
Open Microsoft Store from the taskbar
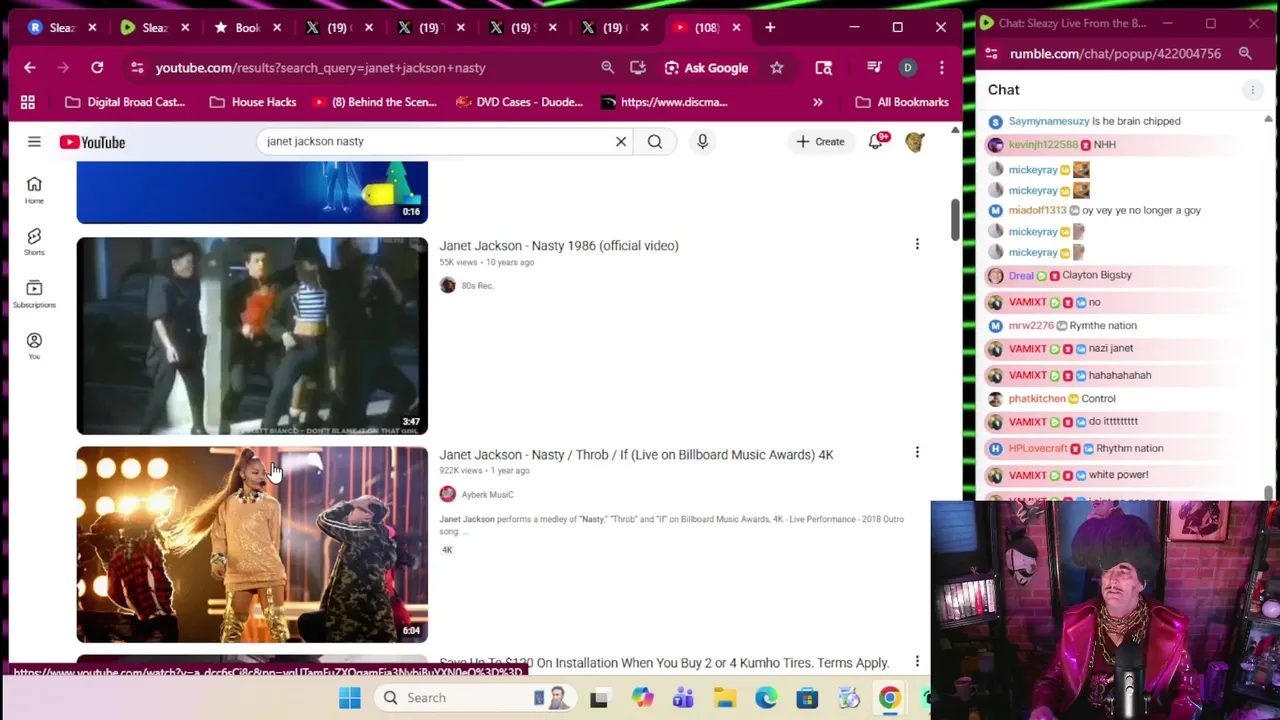[807, 697]
